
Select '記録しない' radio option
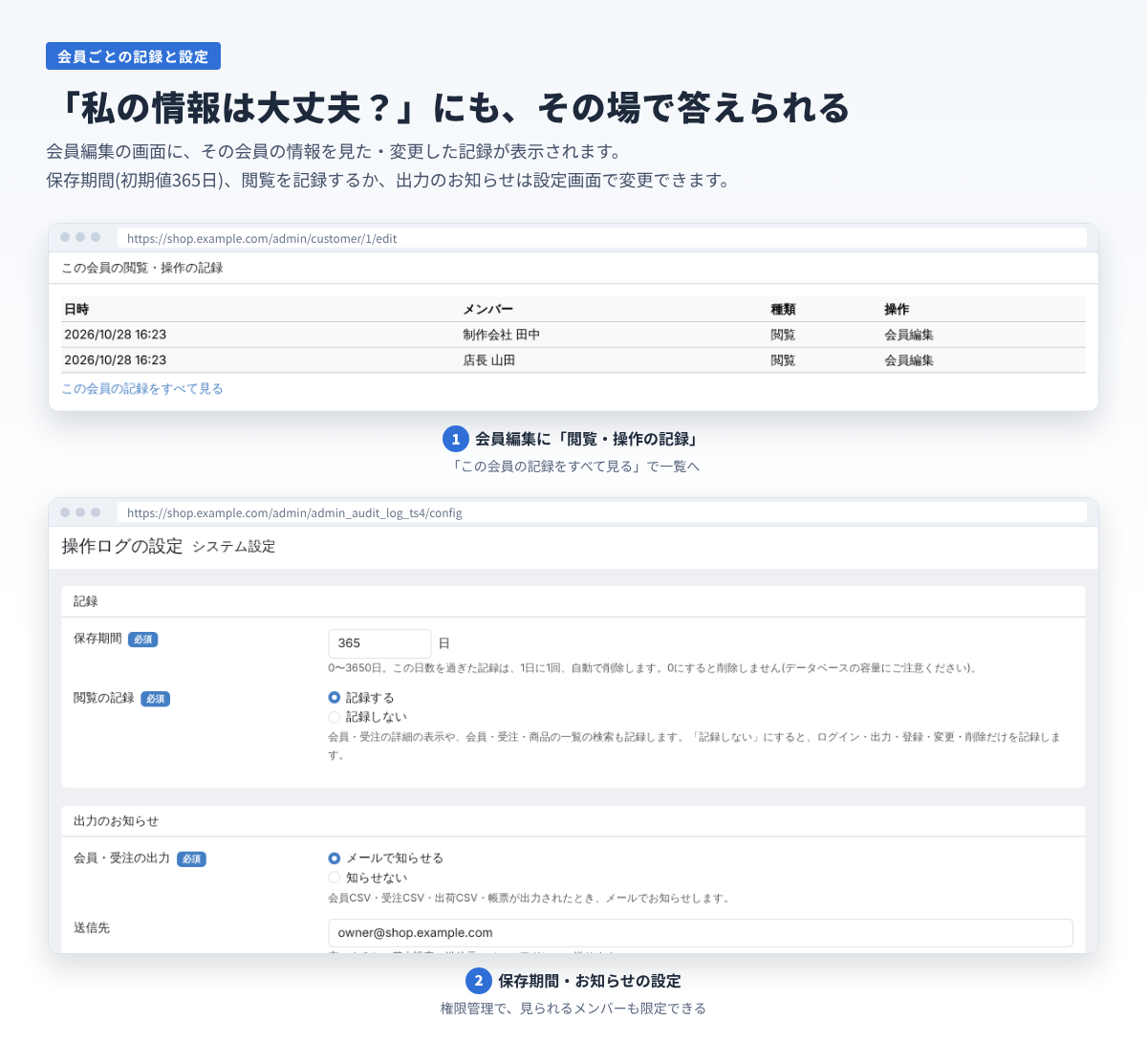[x=335, y=717]
